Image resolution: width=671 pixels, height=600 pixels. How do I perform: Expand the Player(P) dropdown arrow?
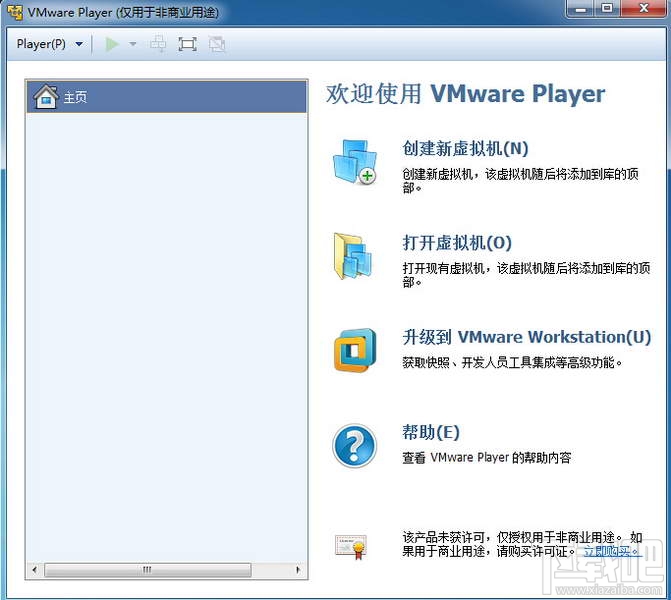[79, 44]
